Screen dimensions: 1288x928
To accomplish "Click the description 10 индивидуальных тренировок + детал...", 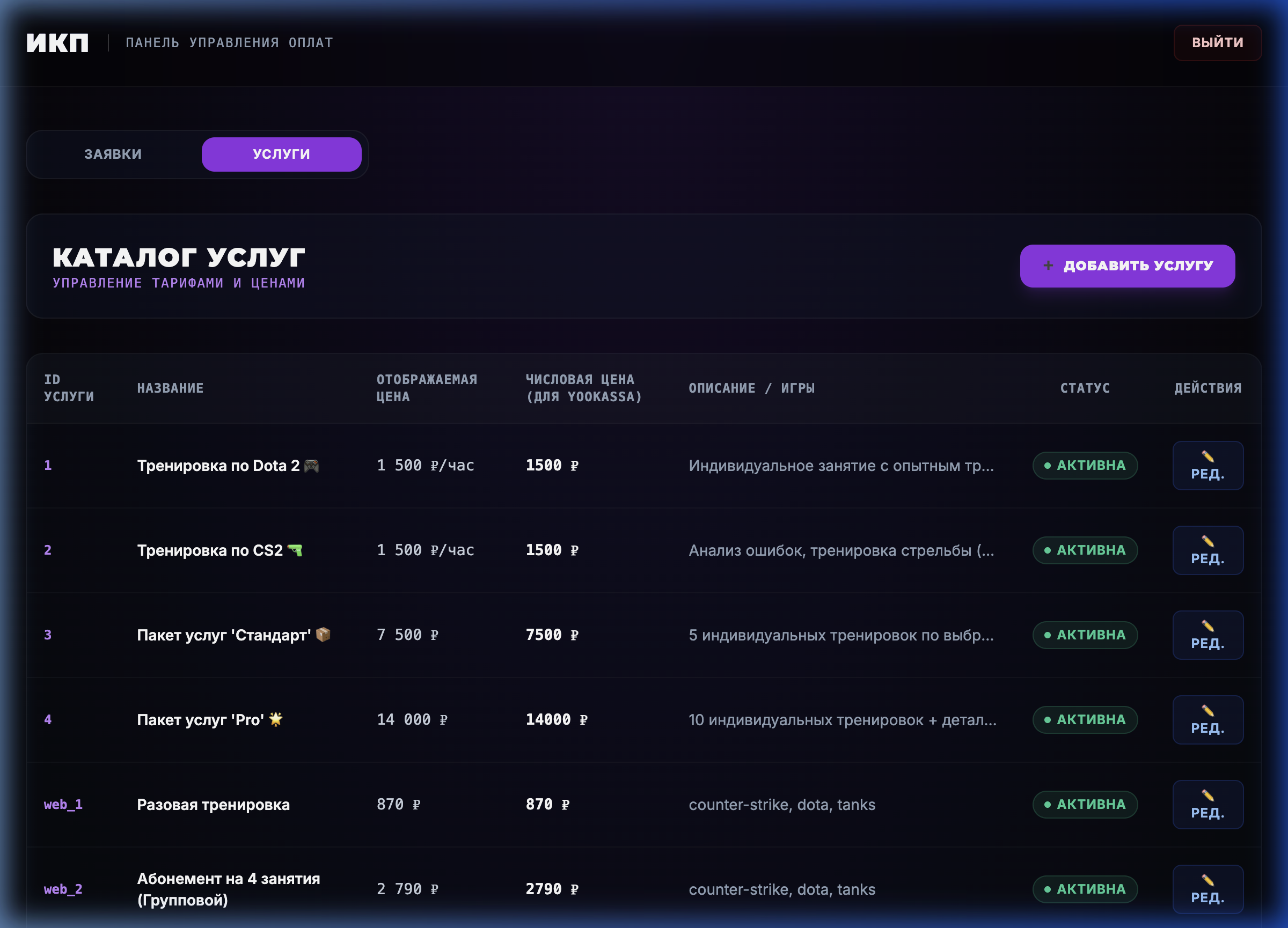I will [x=842, y=720].
